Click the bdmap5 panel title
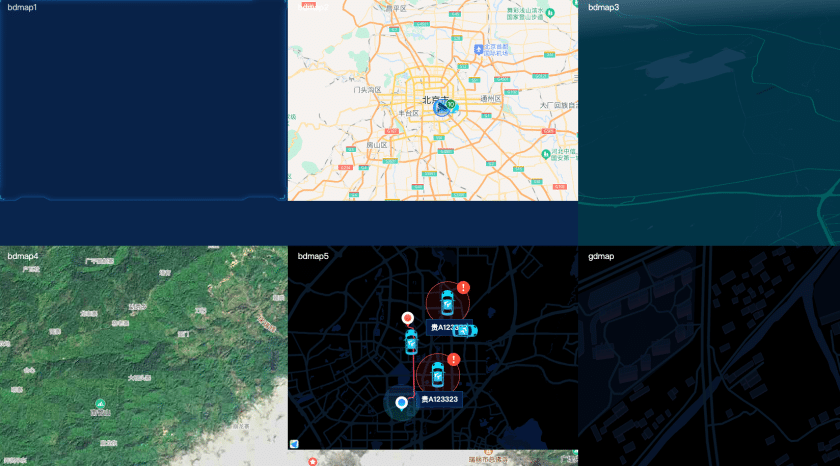Image resolution: width=840 pixels, height=466 pixels. 313,256
